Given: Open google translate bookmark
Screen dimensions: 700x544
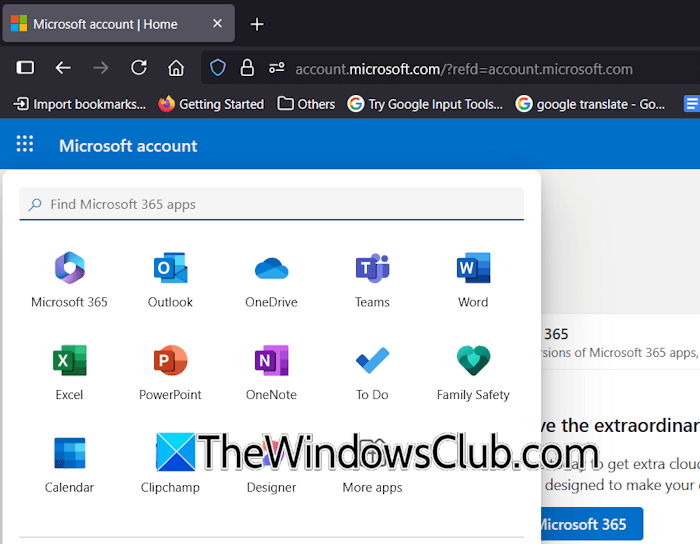Looking at the screenshot, I should pyautogui.click(x=590, y=104).
